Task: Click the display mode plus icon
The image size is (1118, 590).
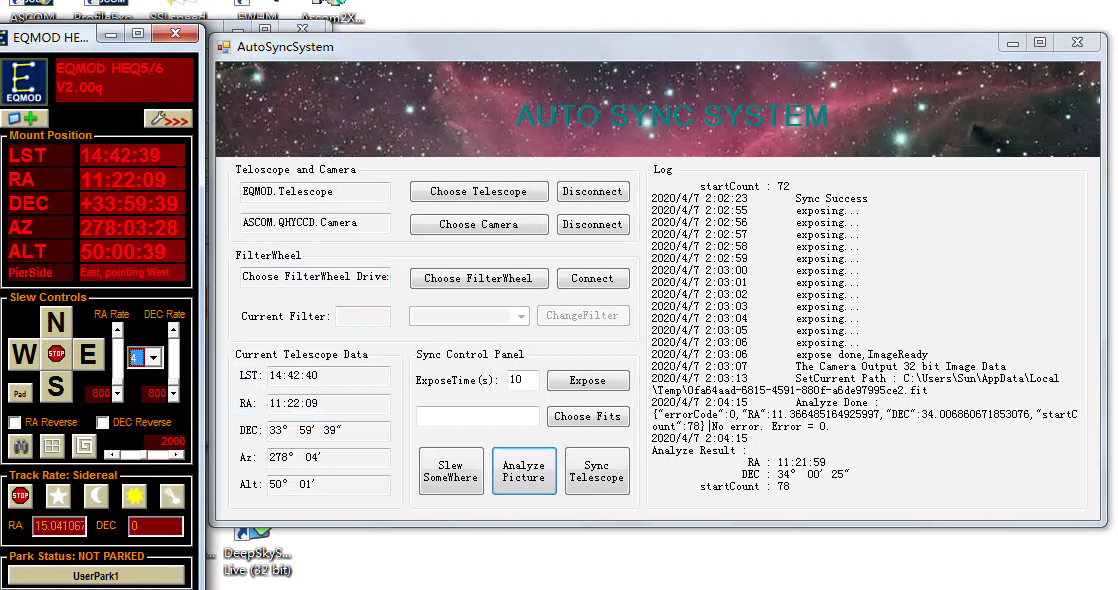Action: click(25, 119)
